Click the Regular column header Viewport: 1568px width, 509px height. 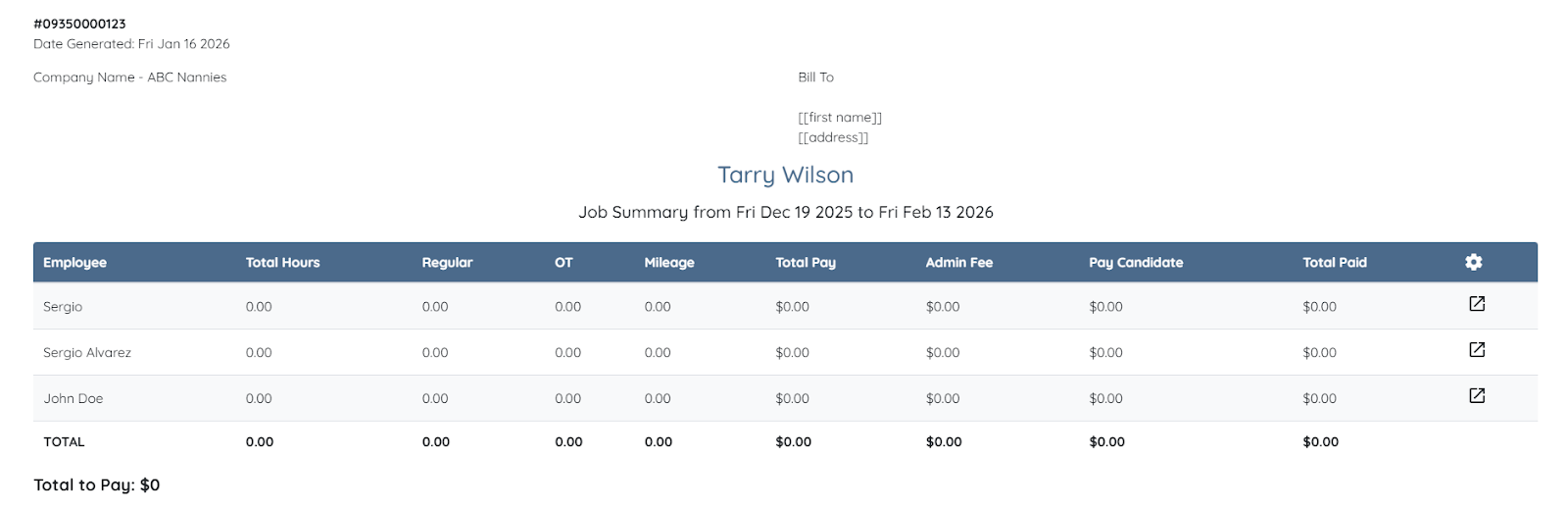pos(447,263)
